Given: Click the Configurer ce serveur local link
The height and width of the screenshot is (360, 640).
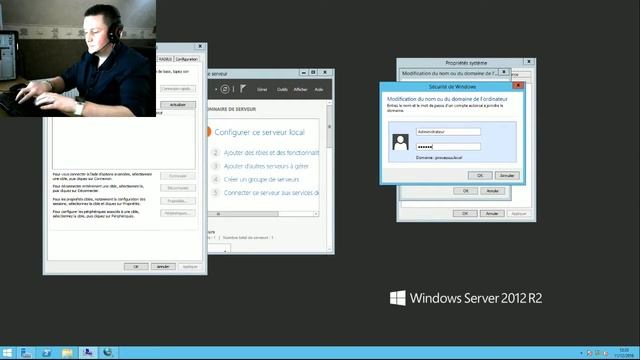Looking at the screenshot, I should coord(260,132).
